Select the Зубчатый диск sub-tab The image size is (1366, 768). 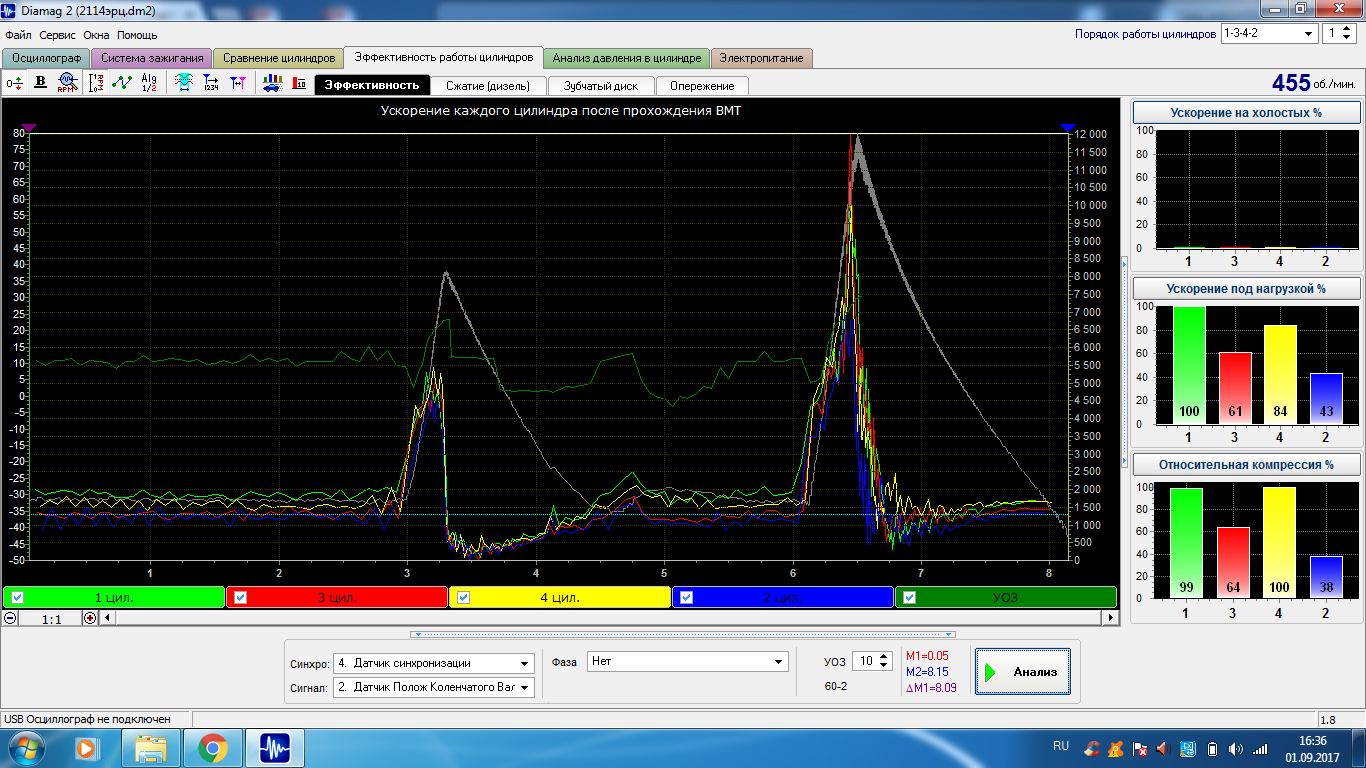tap(600, 85)
